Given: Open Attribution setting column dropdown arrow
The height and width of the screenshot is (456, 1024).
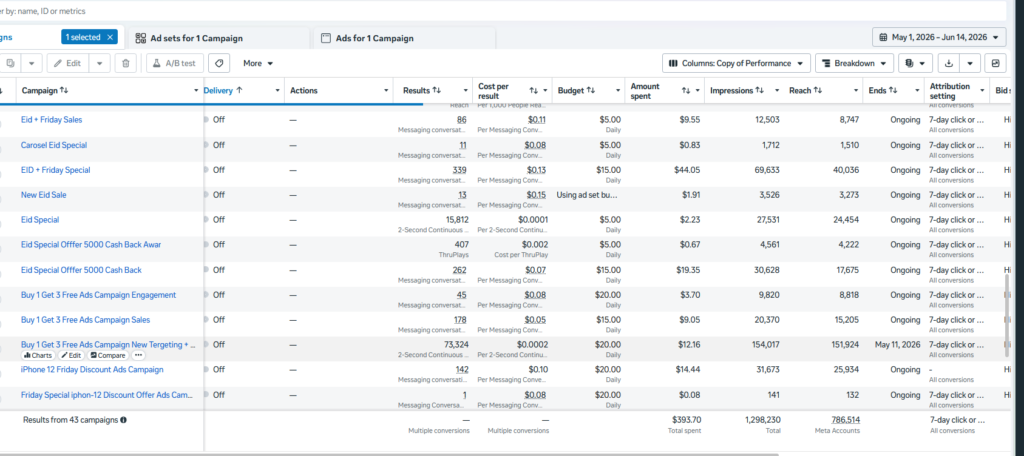Looking at the screenshot, I should pos(982,91).
